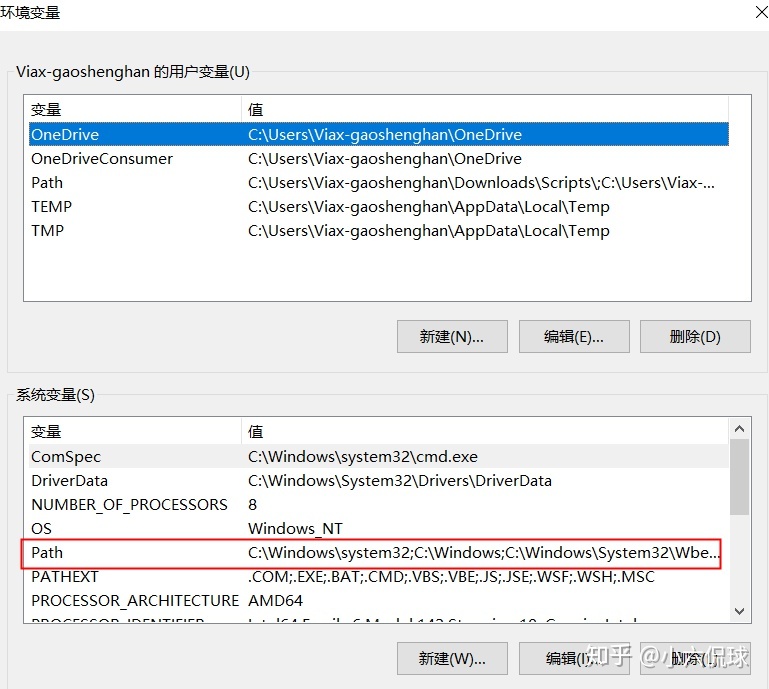Click the system variables delete button
769x689 pixels.
click(695, 658)
